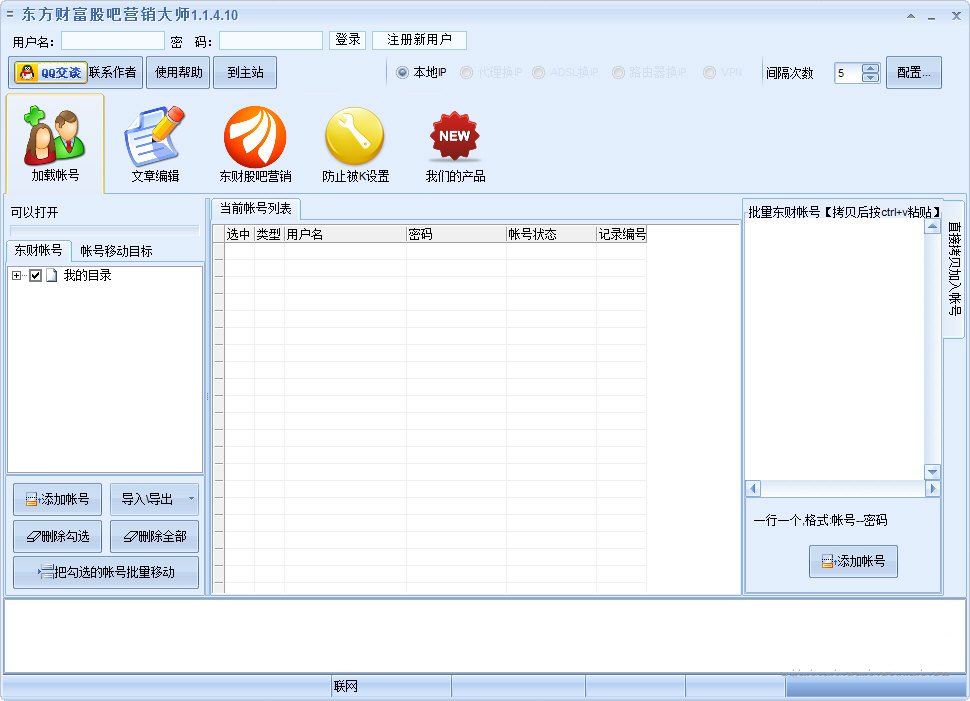Decrease the 间隔次数 spinner value

point(870,77)
